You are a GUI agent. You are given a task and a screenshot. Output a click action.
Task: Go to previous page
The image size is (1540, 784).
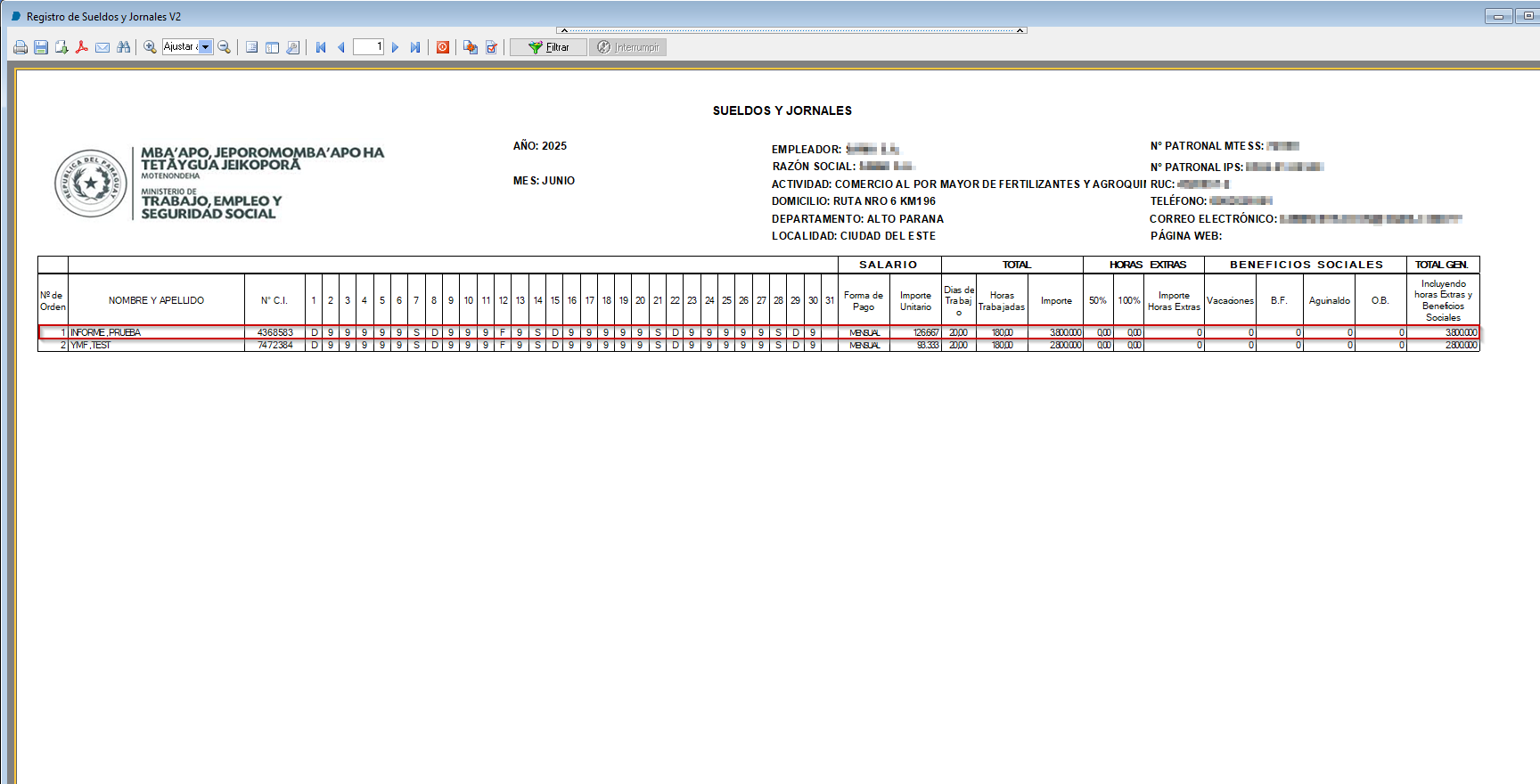point(340,47)
